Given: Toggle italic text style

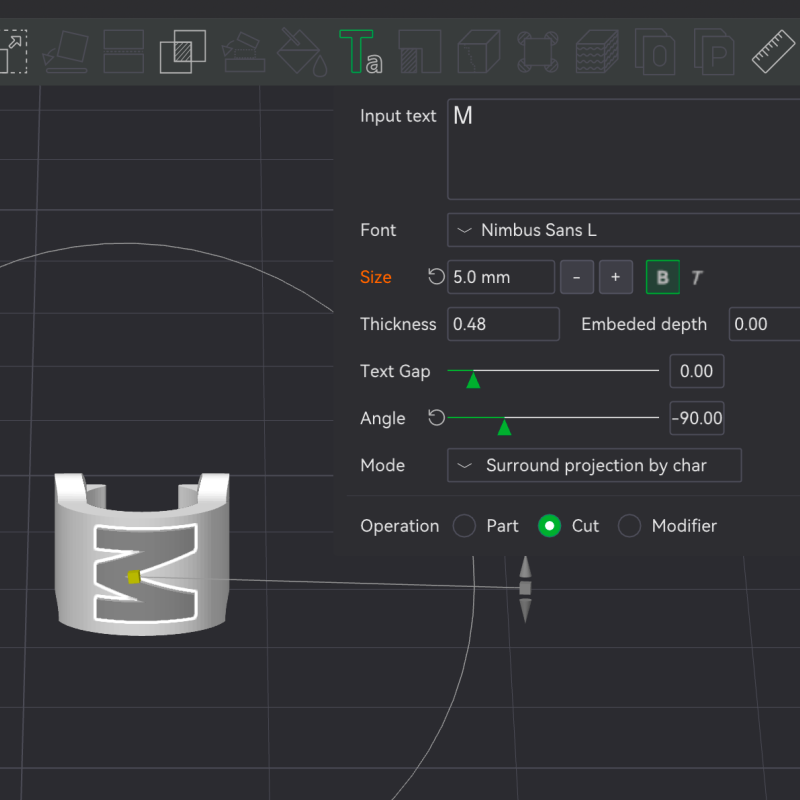Looking at the screenshot, I should [697, 278].
